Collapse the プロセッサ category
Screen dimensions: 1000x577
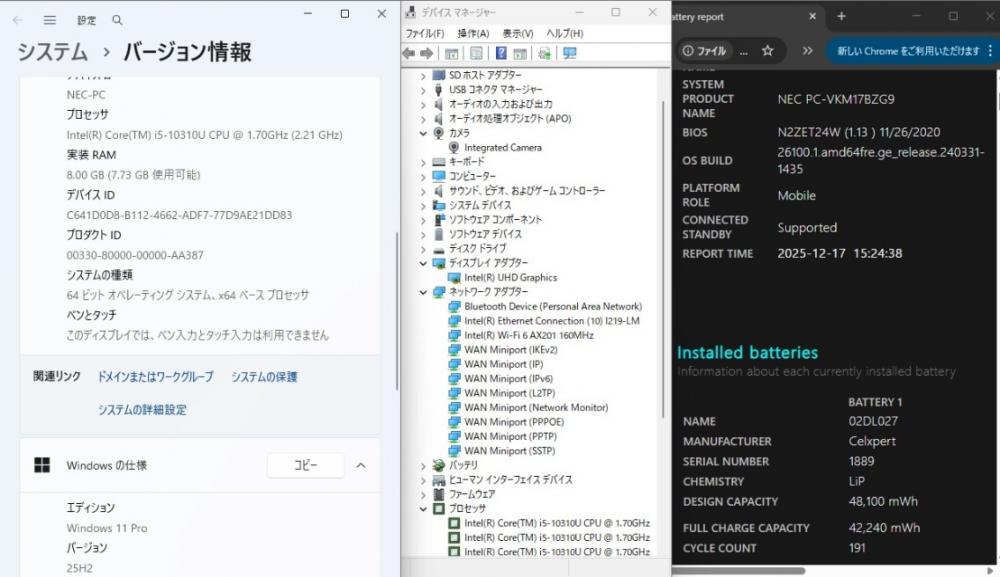(423, 509)
